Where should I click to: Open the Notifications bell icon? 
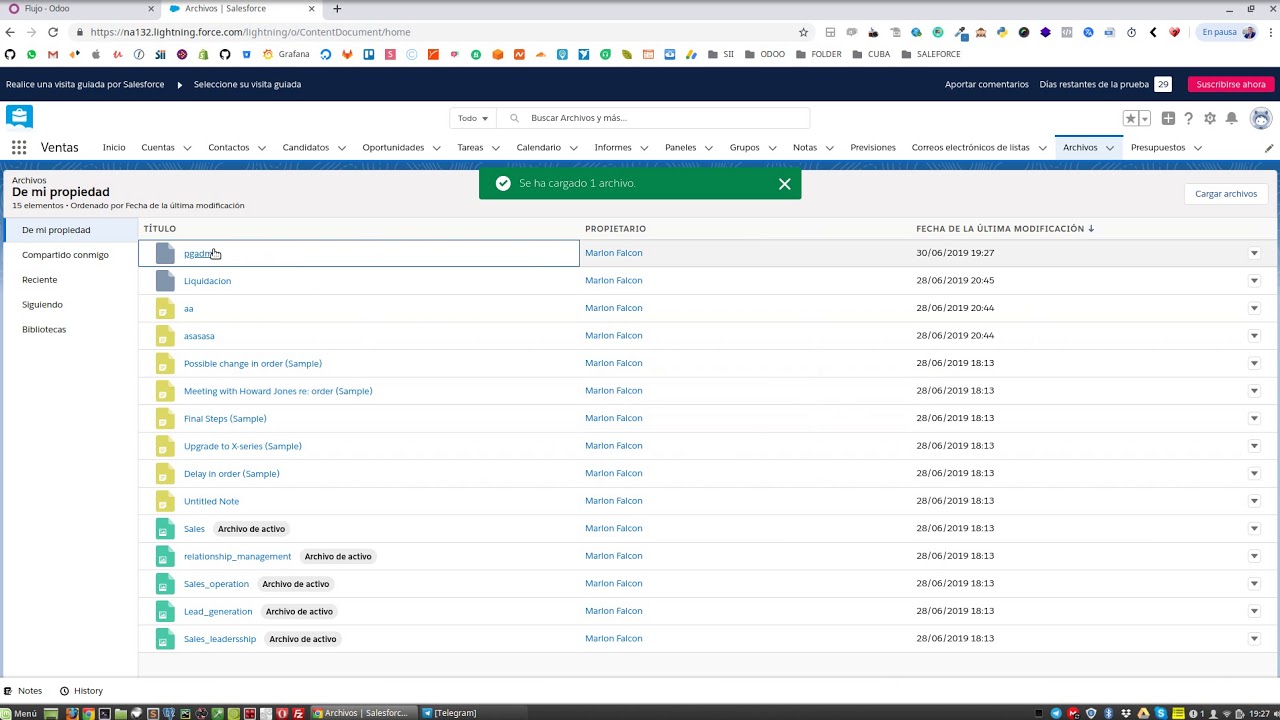1232,118
